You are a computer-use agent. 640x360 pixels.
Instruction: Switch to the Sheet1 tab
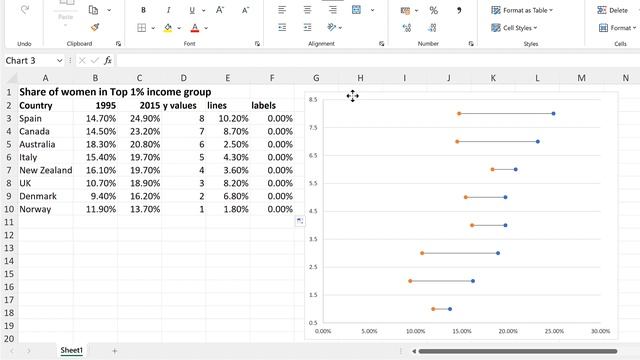pos(71,350)
